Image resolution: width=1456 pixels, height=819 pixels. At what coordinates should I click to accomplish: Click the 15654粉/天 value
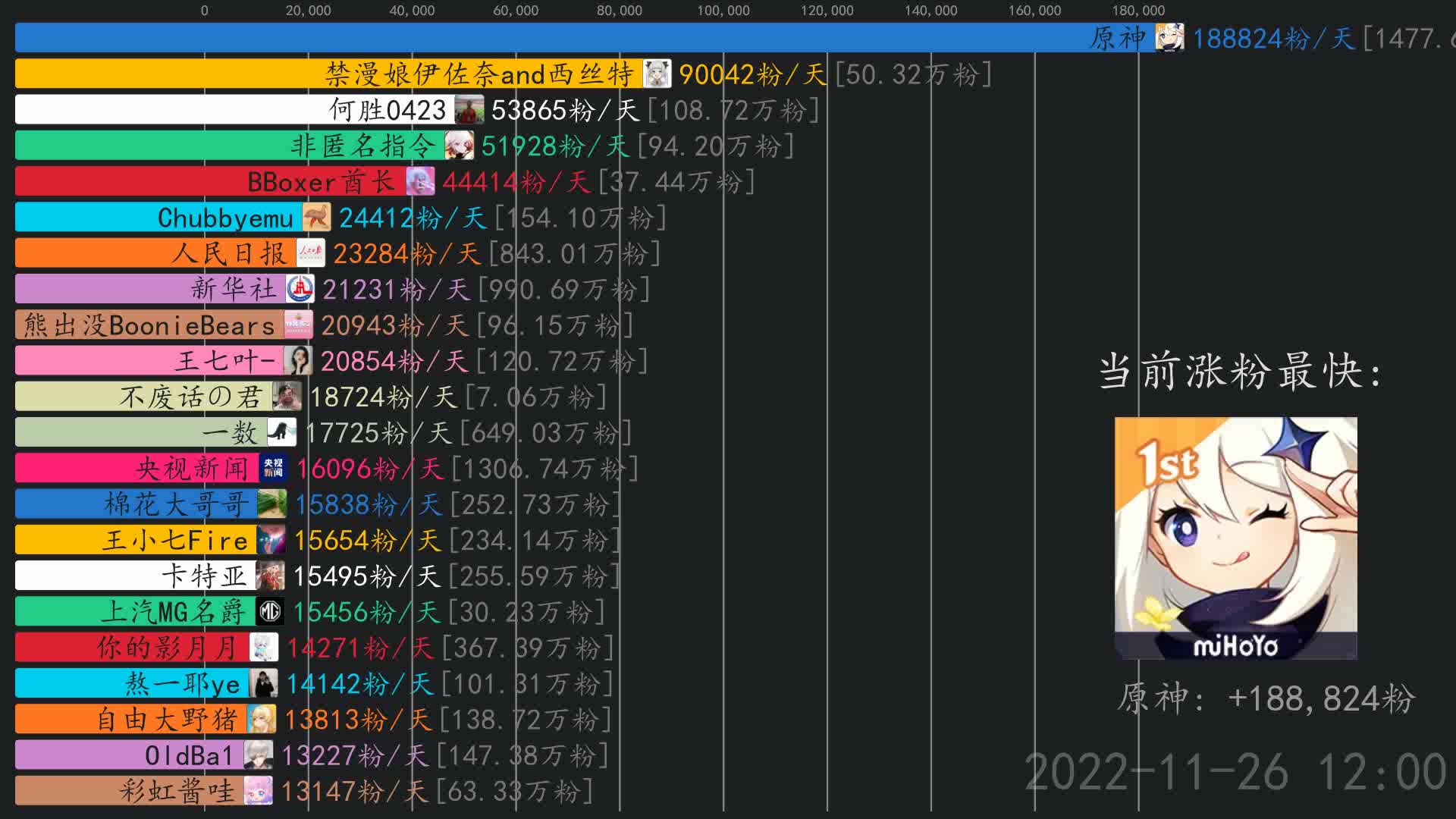click(x=368, y=541)
